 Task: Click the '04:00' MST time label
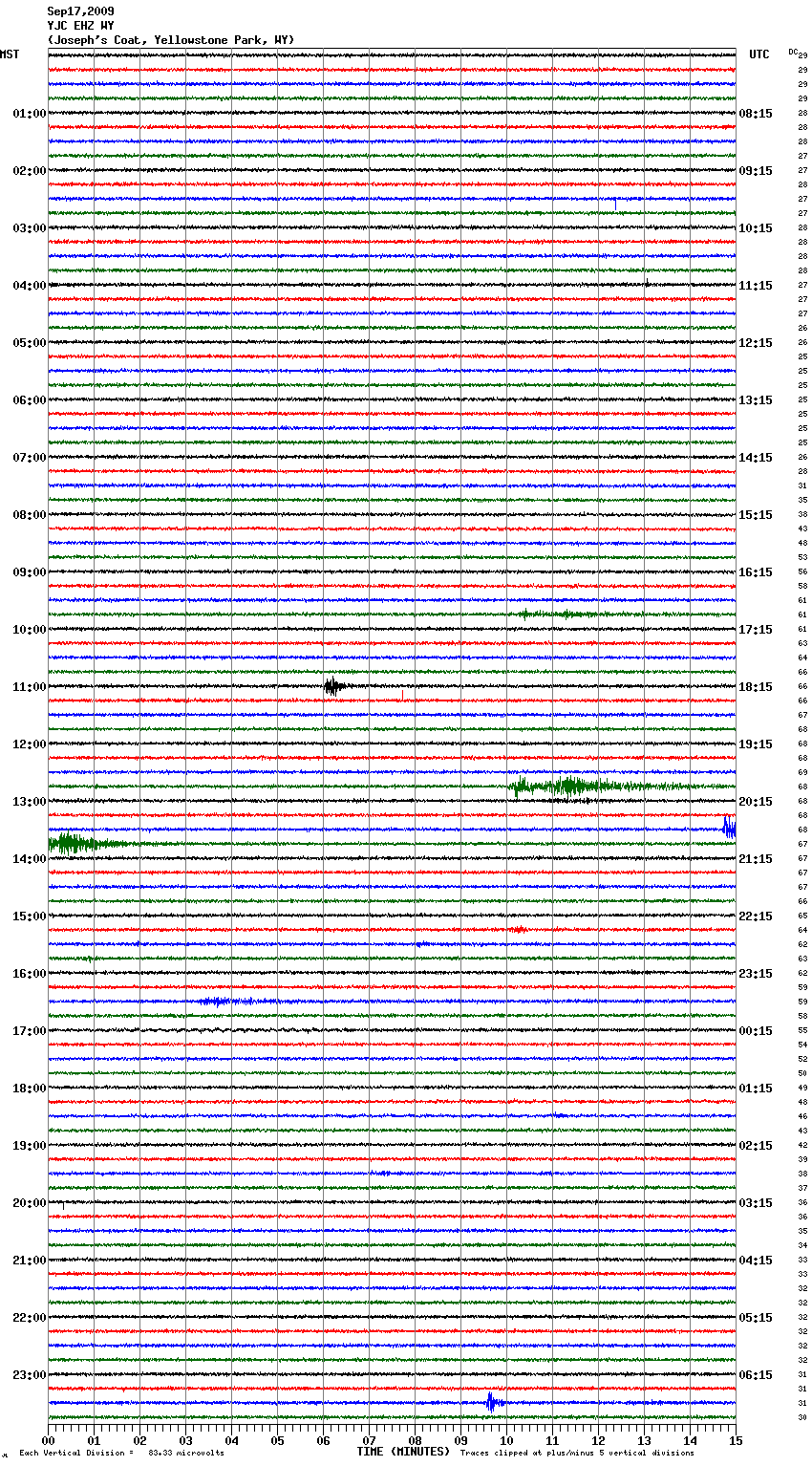[x=29, y=286]
